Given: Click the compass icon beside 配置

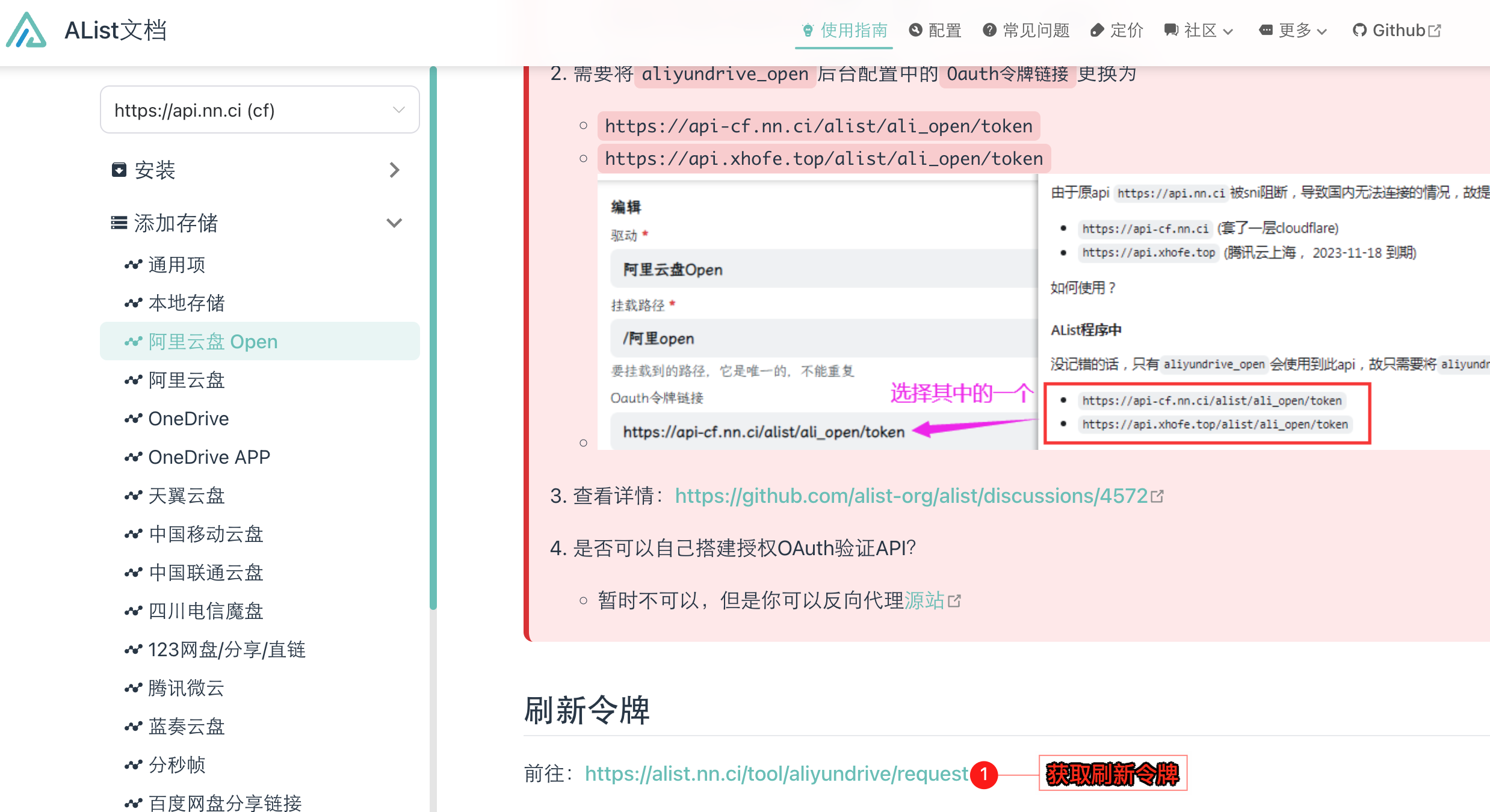Looking at the screenshot, I should (x=915, y=29).
